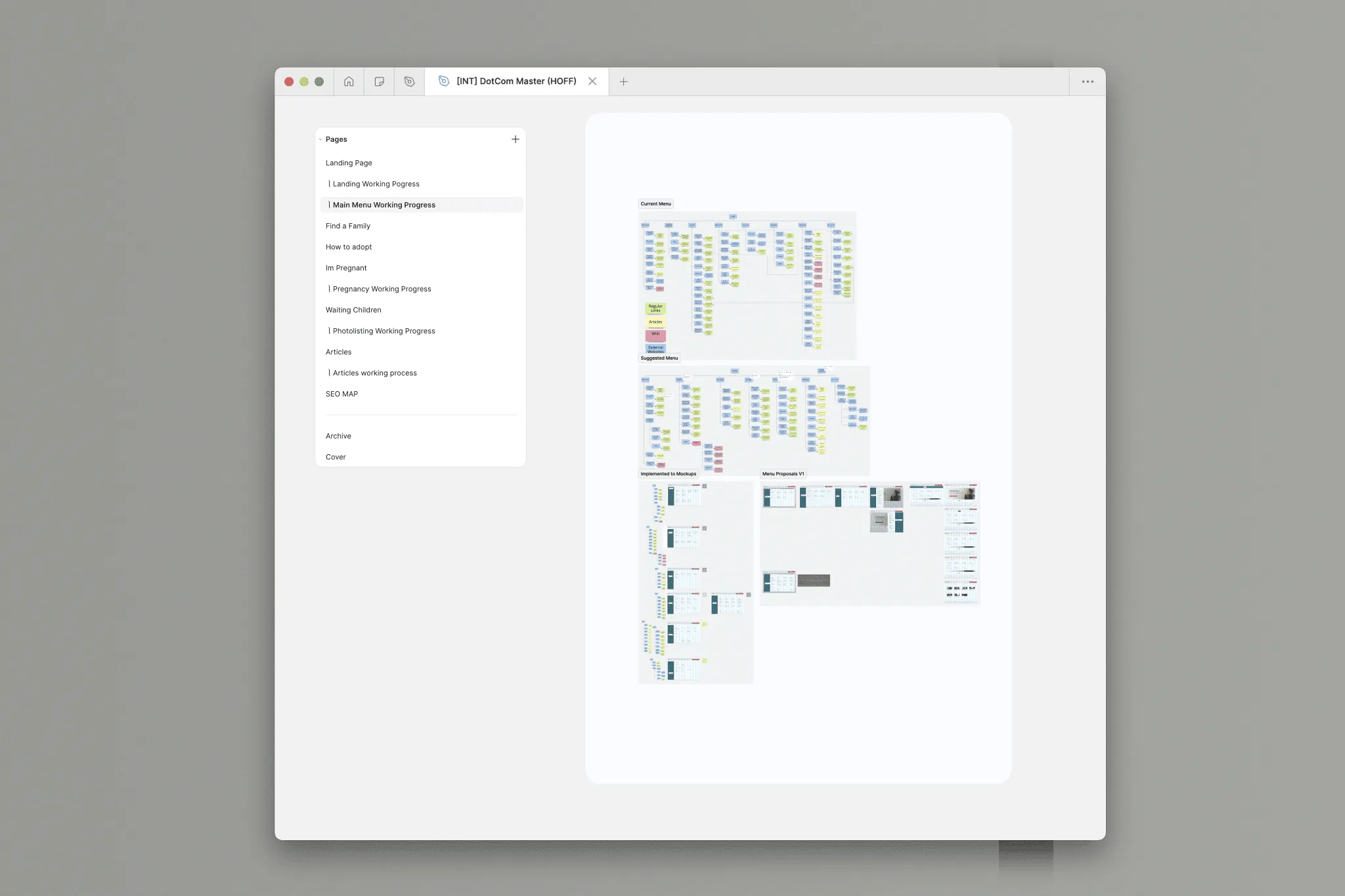
Task: Open the Archive page
Action: pyautogui.click(x=338, y=436)
